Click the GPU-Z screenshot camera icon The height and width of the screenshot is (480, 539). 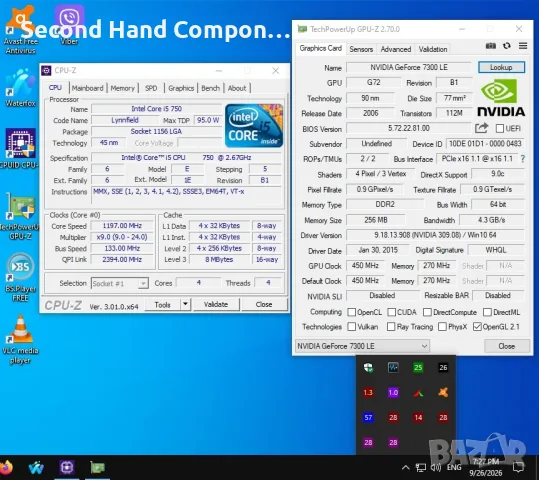tap(491, 46)
